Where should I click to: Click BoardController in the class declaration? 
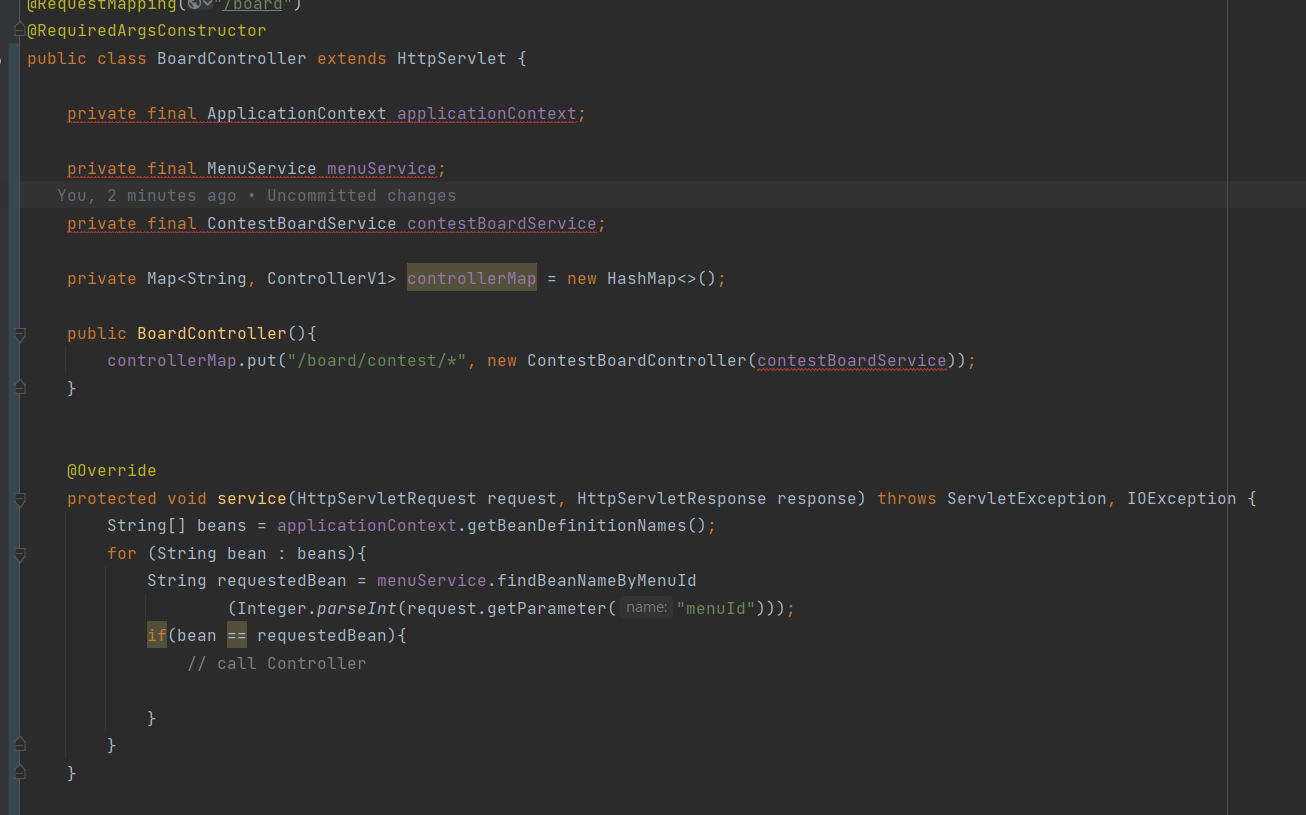232,58
